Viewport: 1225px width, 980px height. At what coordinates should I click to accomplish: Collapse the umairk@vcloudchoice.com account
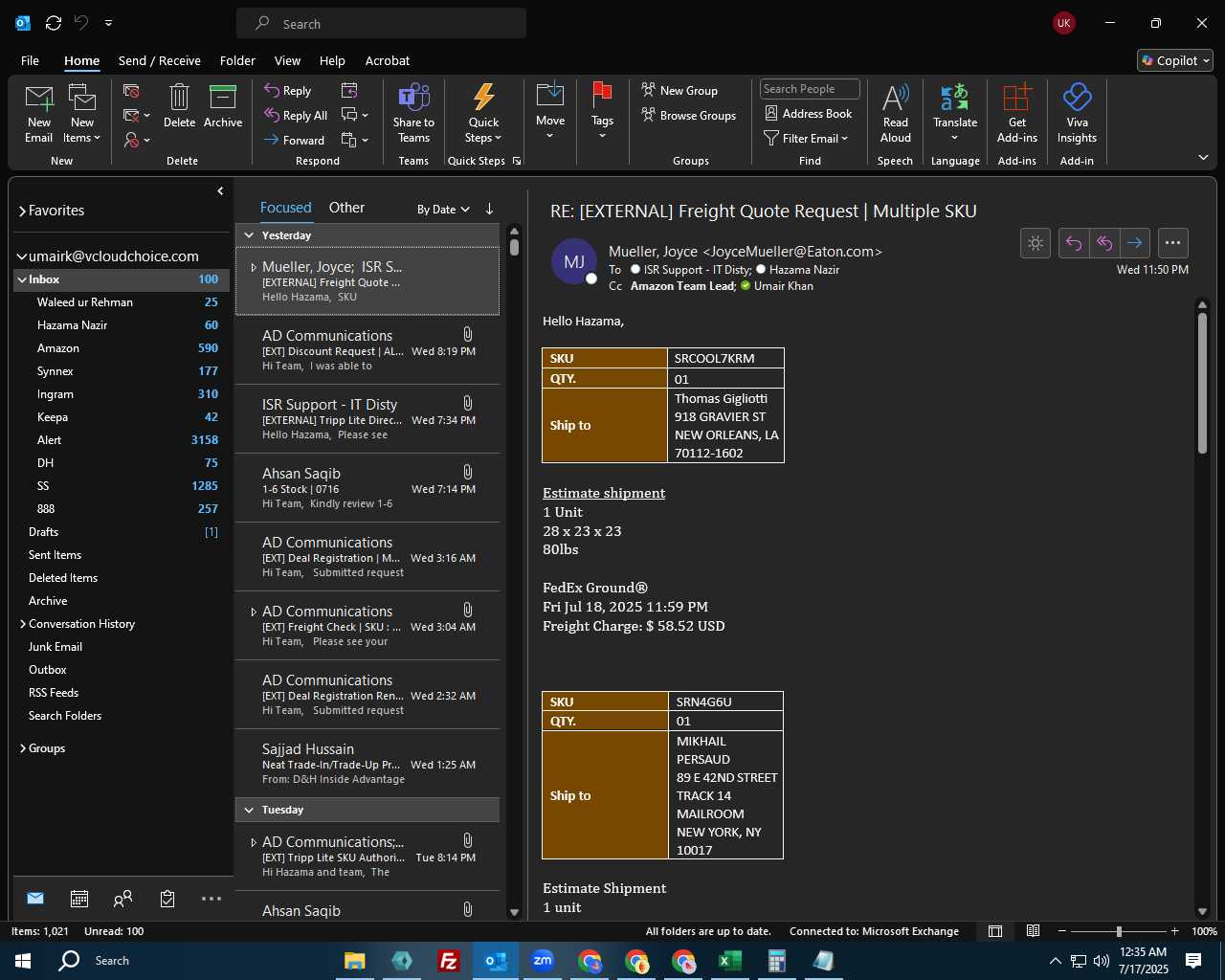(x=22, y=256)
